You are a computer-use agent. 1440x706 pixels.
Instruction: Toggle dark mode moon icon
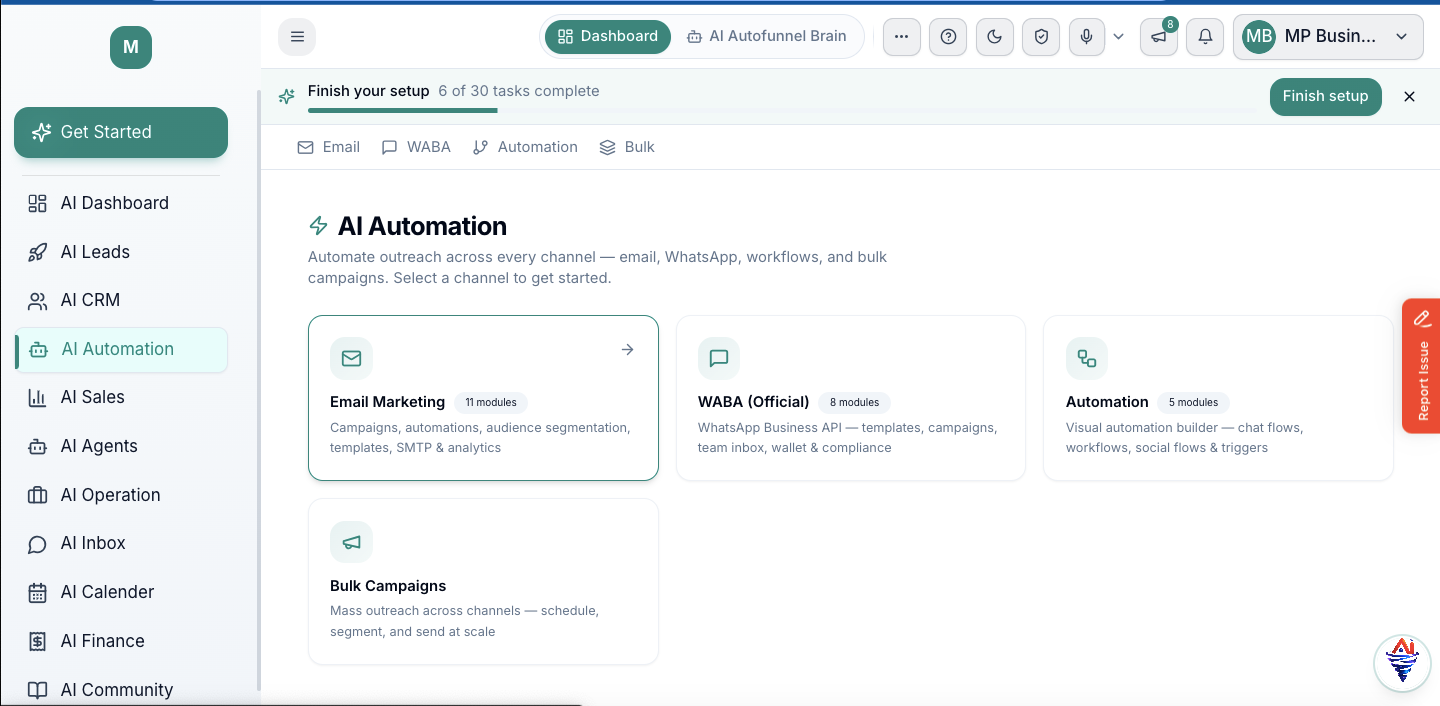point(994,37)
